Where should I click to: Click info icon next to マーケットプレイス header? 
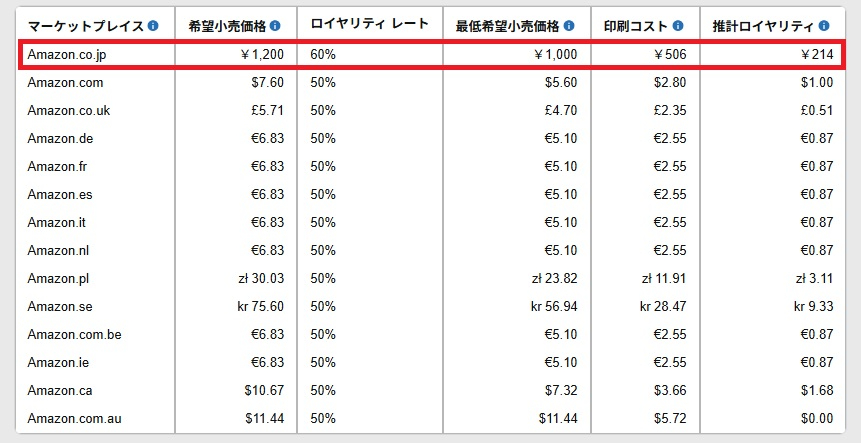(153, 26)
